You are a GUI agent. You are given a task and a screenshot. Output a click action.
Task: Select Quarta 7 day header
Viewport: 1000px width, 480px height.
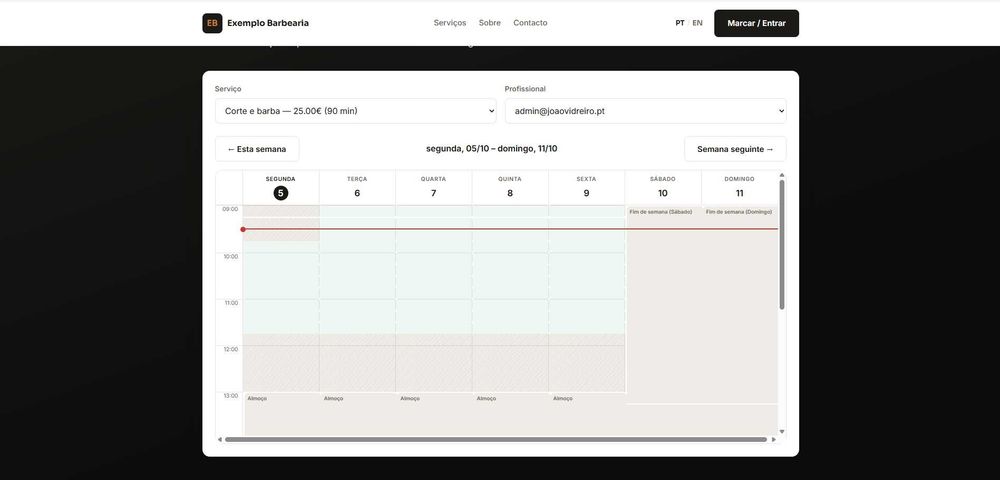point(434,187)
